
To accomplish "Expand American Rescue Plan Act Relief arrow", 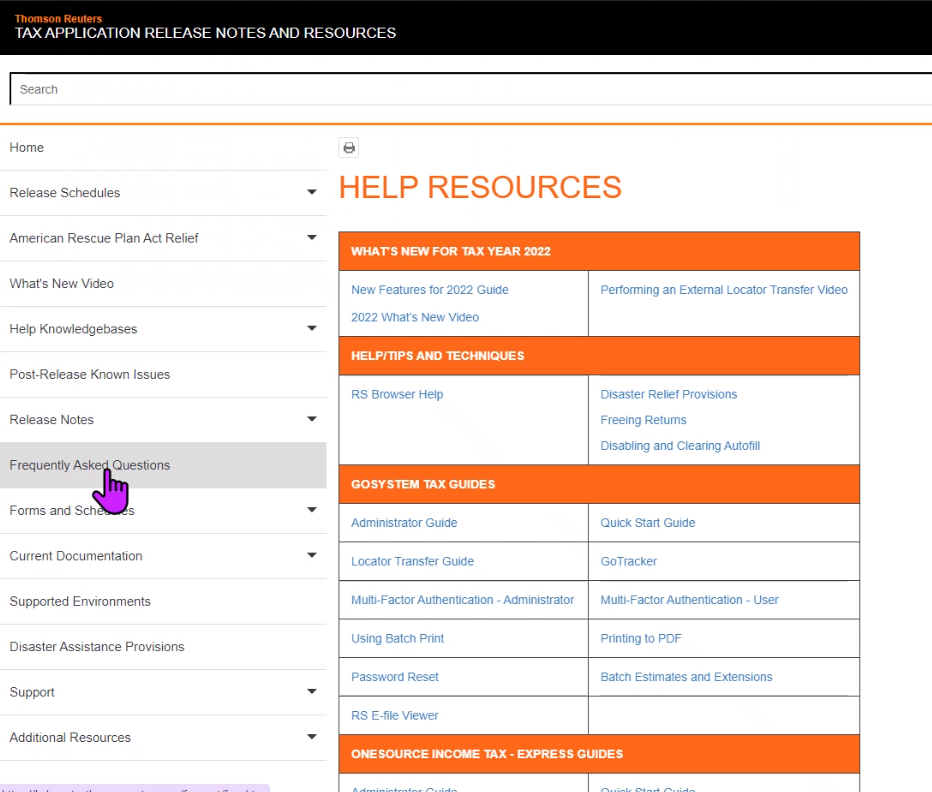I will 311,237.
